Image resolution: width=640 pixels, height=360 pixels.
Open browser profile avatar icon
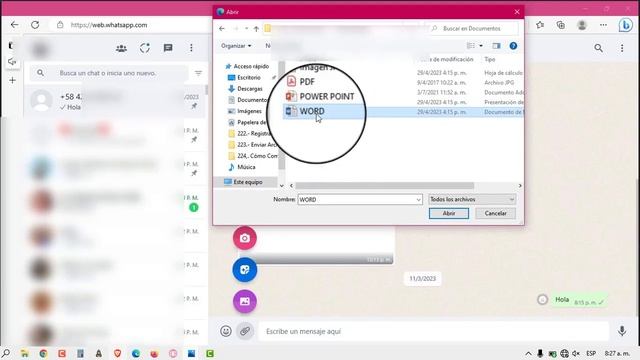pos(582,25)
